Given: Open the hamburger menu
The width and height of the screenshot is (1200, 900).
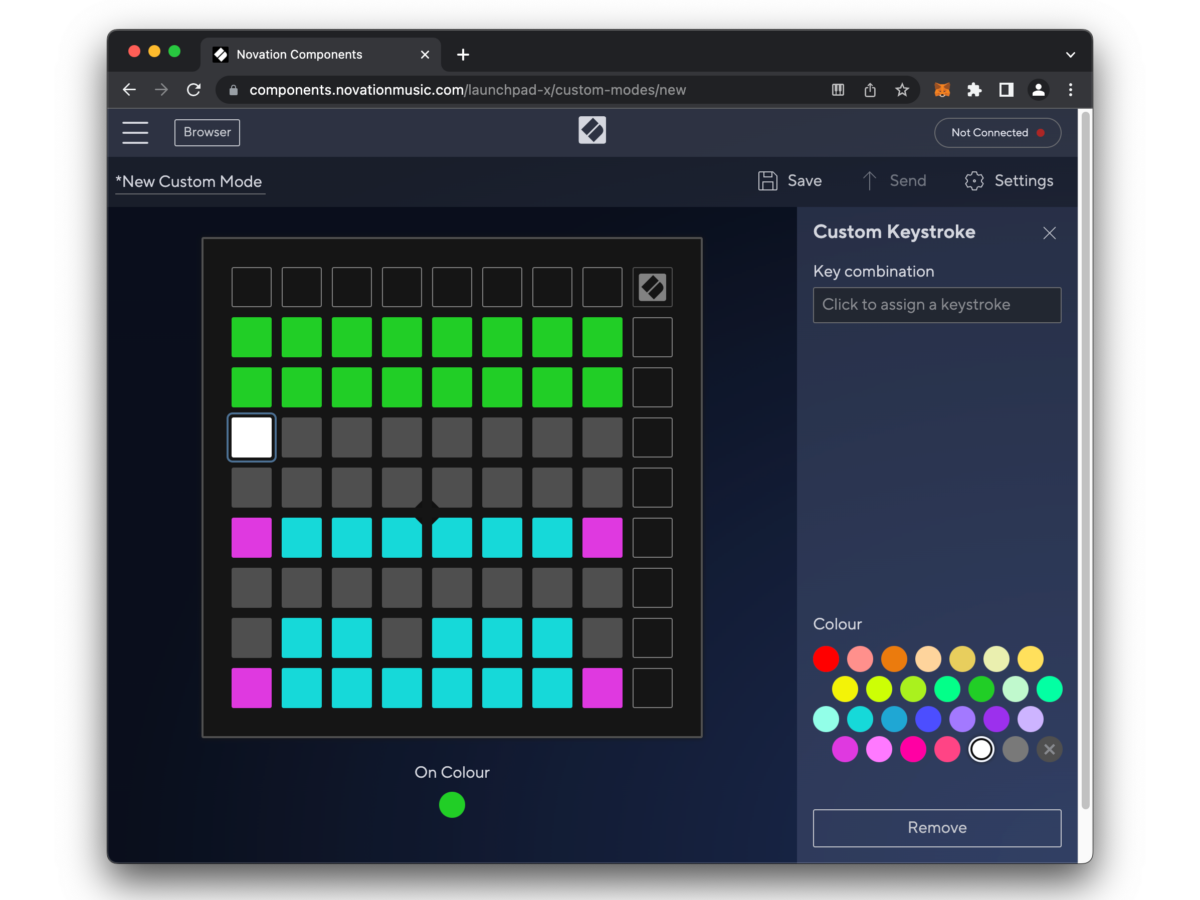Looking at the screenshot, I should pos(135,132).
